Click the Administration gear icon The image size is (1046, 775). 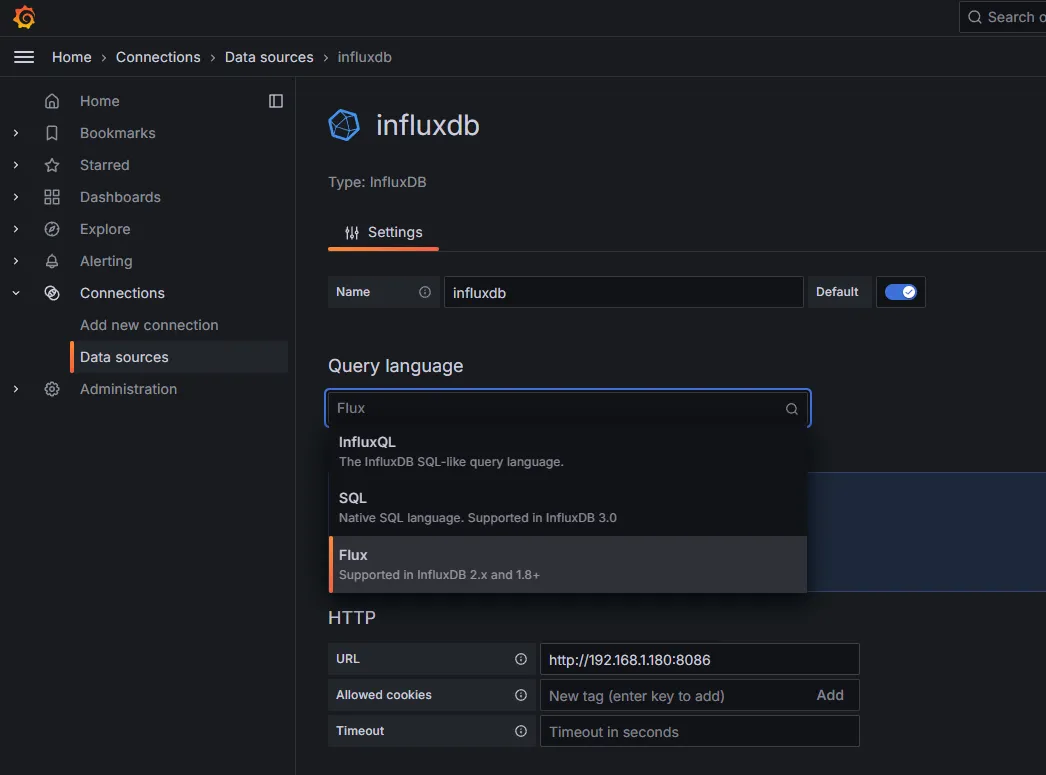(52, 390)
